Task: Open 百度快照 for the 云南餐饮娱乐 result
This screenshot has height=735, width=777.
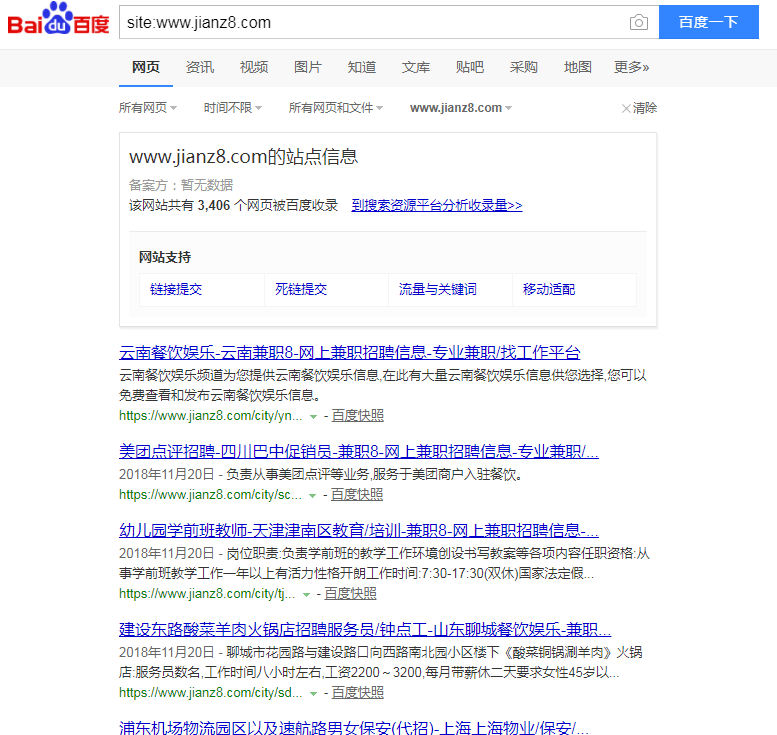Action: pos(358,416)
